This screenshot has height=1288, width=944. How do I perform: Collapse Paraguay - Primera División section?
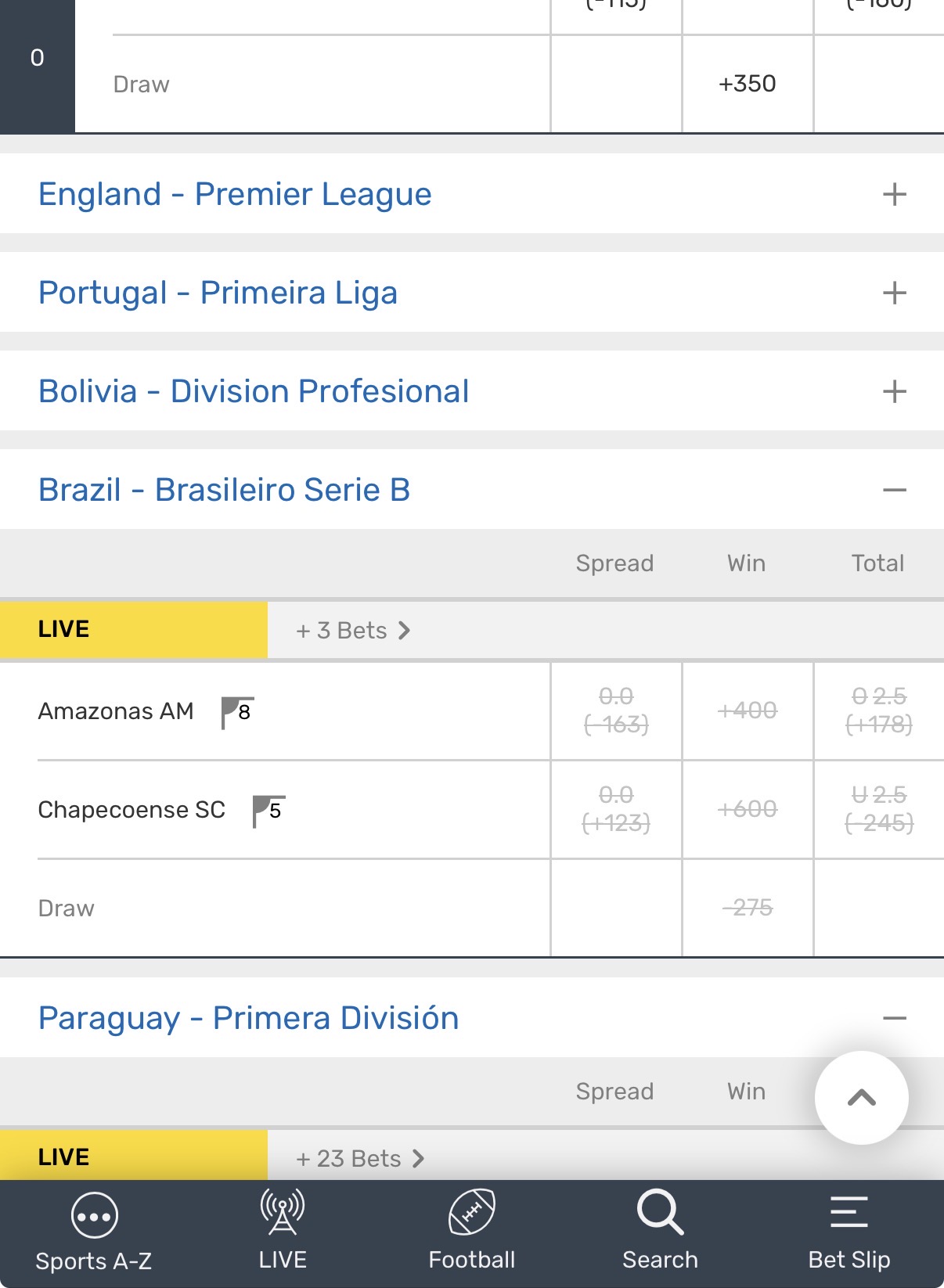894,1018
